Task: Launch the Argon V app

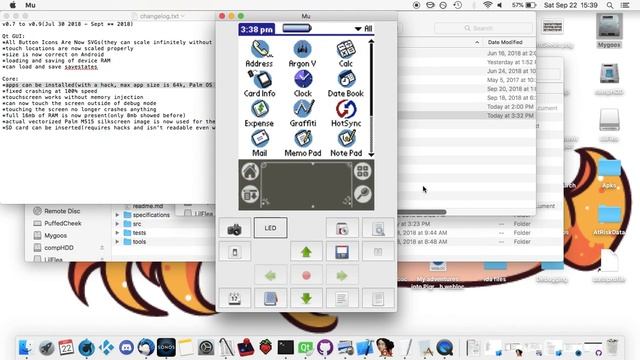Action: [302, 54]
